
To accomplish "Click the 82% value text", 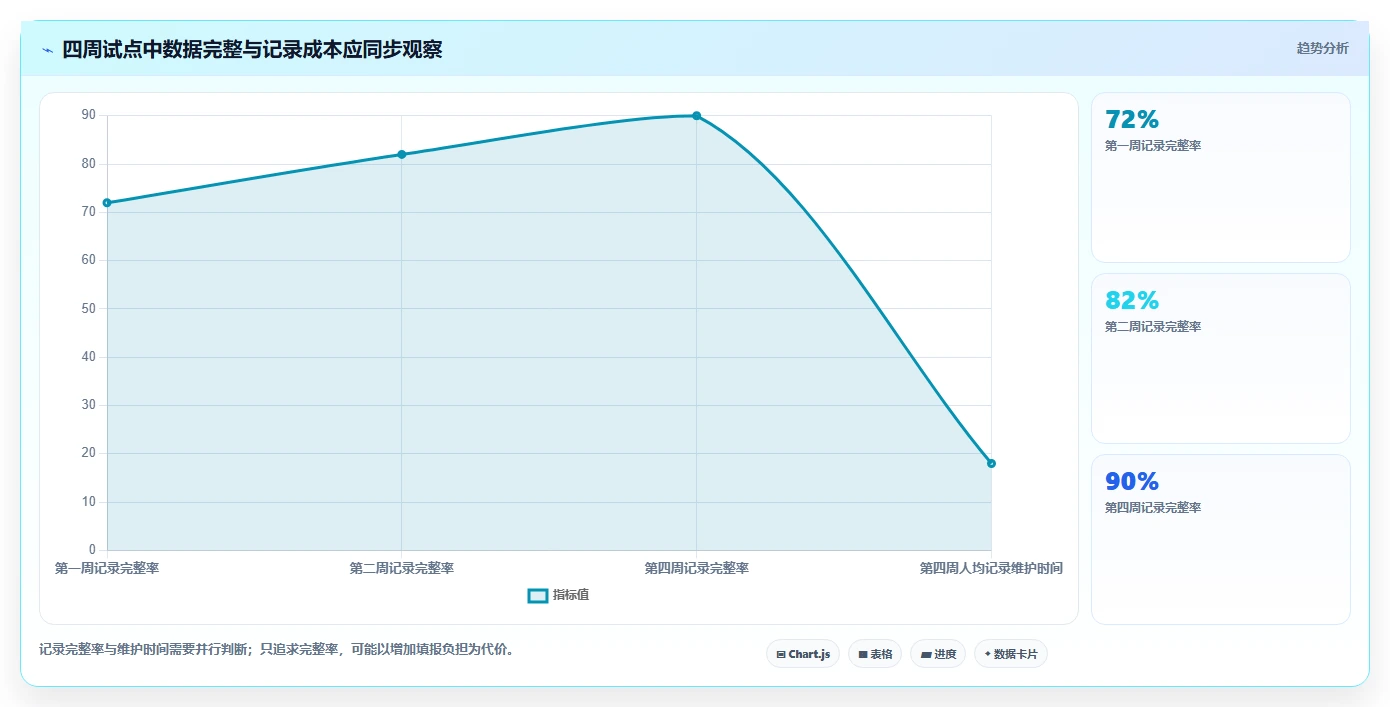I will pos(1132,300).
